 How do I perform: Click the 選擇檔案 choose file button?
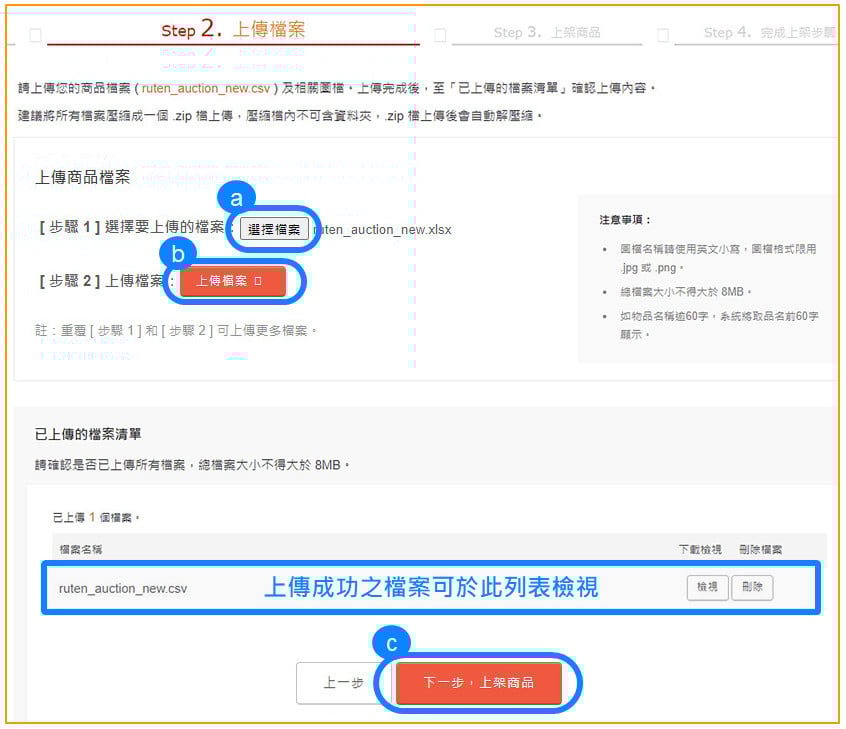coord(274,229)
